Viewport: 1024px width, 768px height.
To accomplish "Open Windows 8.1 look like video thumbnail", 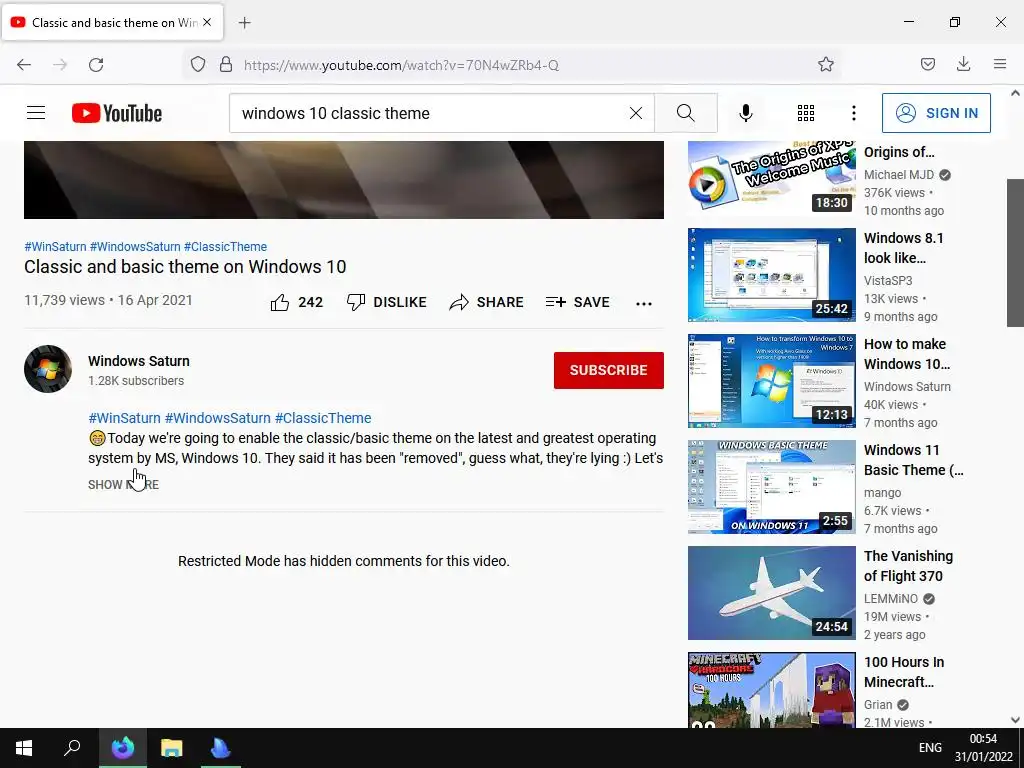I will (x=771, y=275).
